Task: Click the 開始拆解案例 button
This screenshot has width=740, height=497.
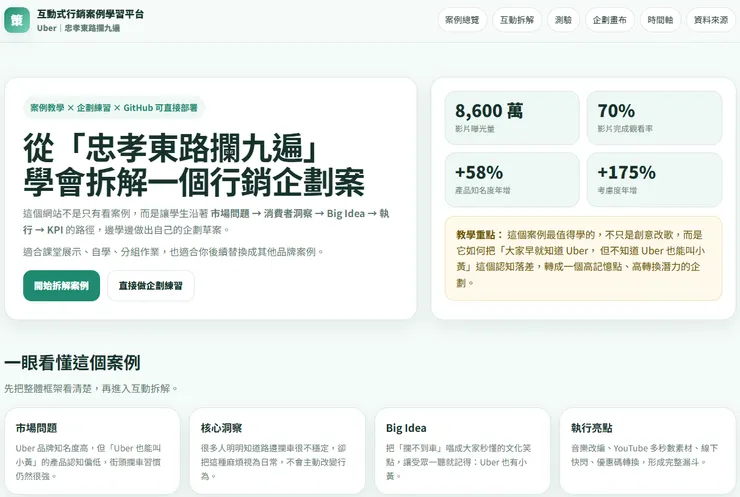Action: [x=61, y=286]
